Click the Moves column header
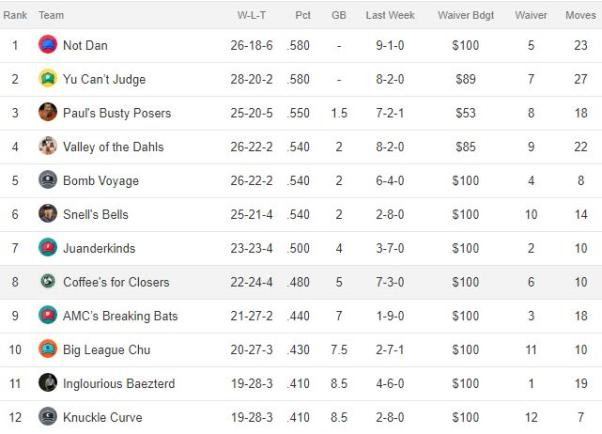 tap(580, 15)
